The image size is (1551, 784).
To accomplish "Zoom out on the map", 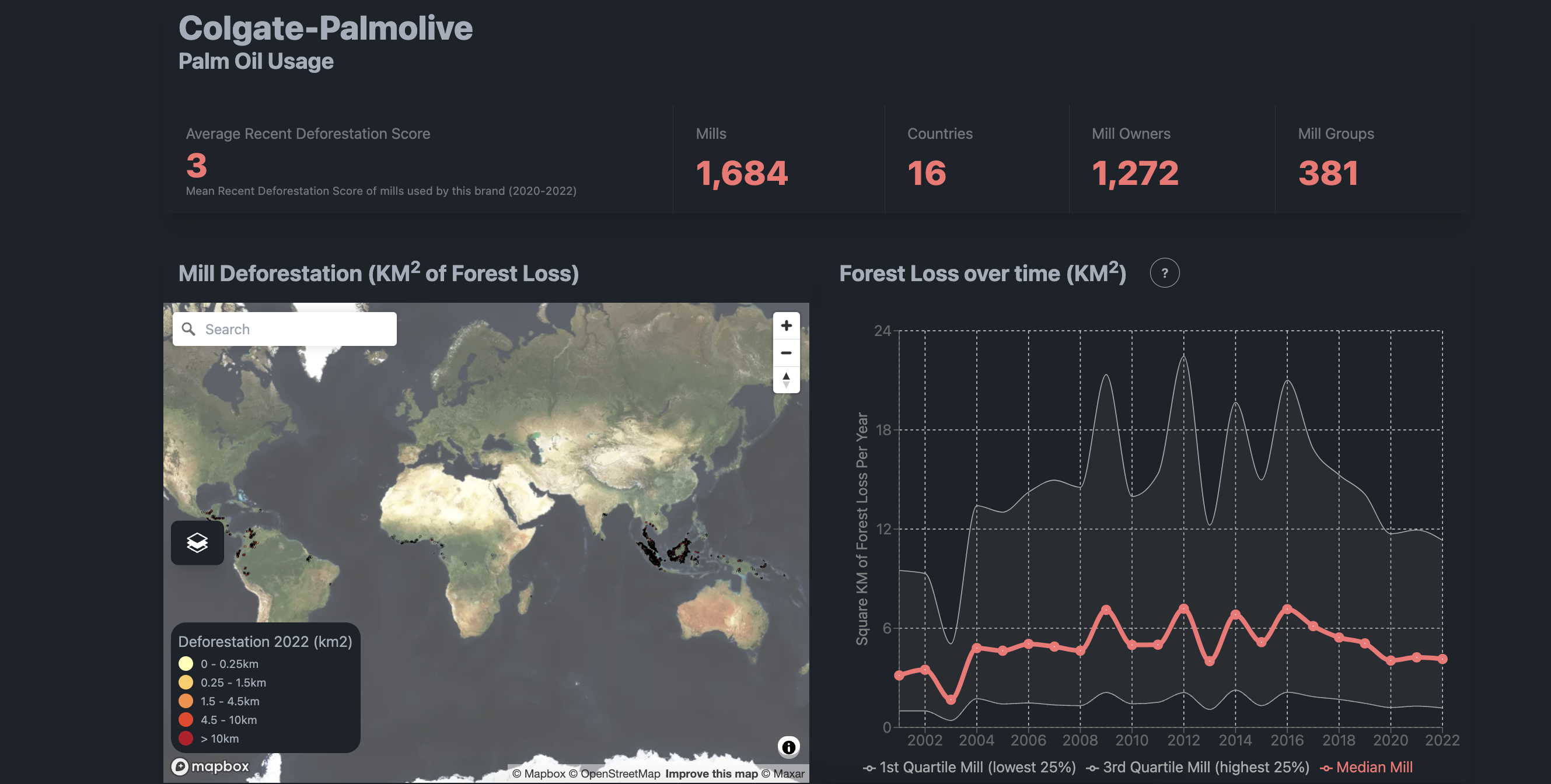I will click(x=786, y=352).
